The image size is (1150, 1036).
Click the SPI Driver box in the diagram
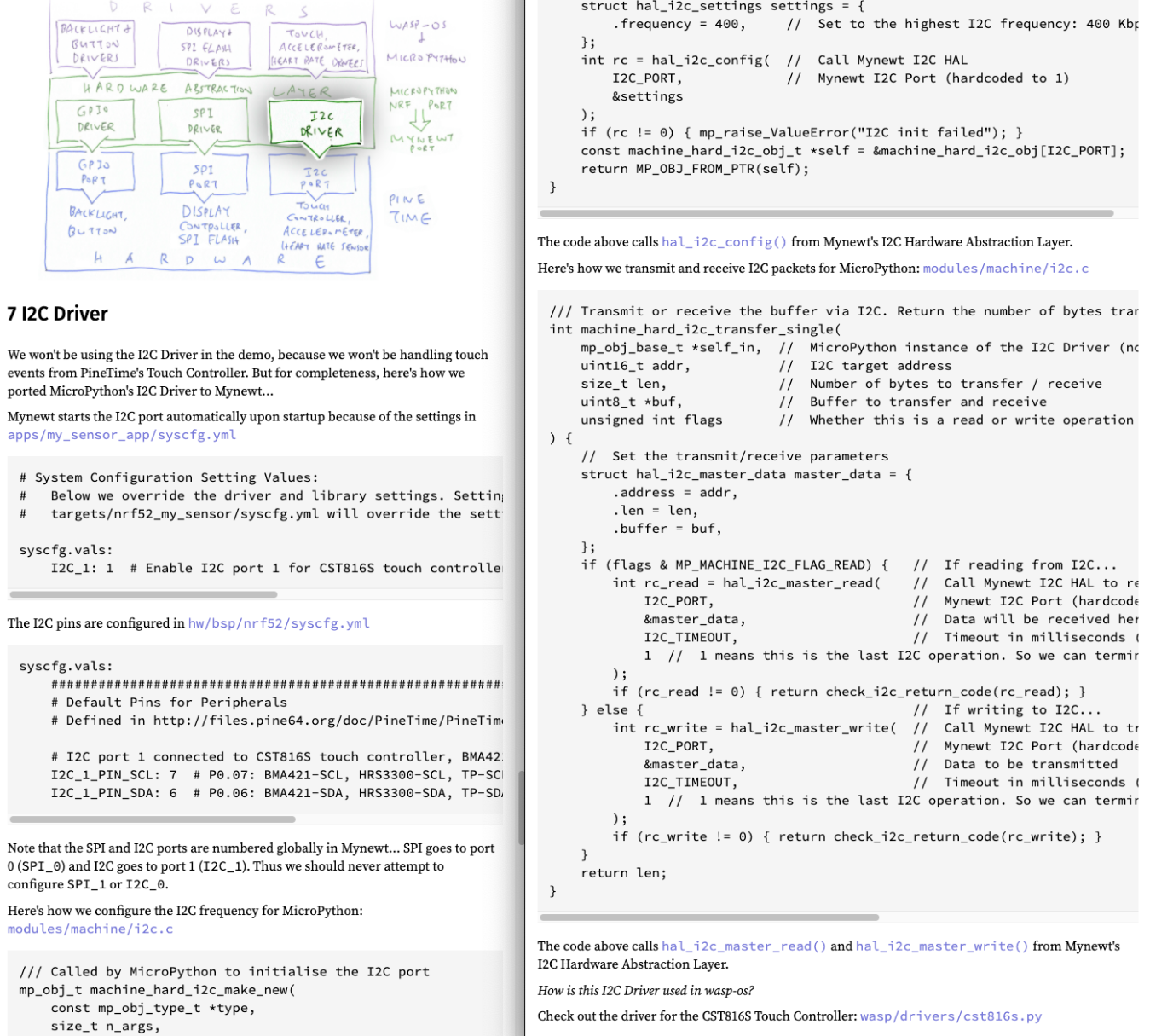coord(204,121)
